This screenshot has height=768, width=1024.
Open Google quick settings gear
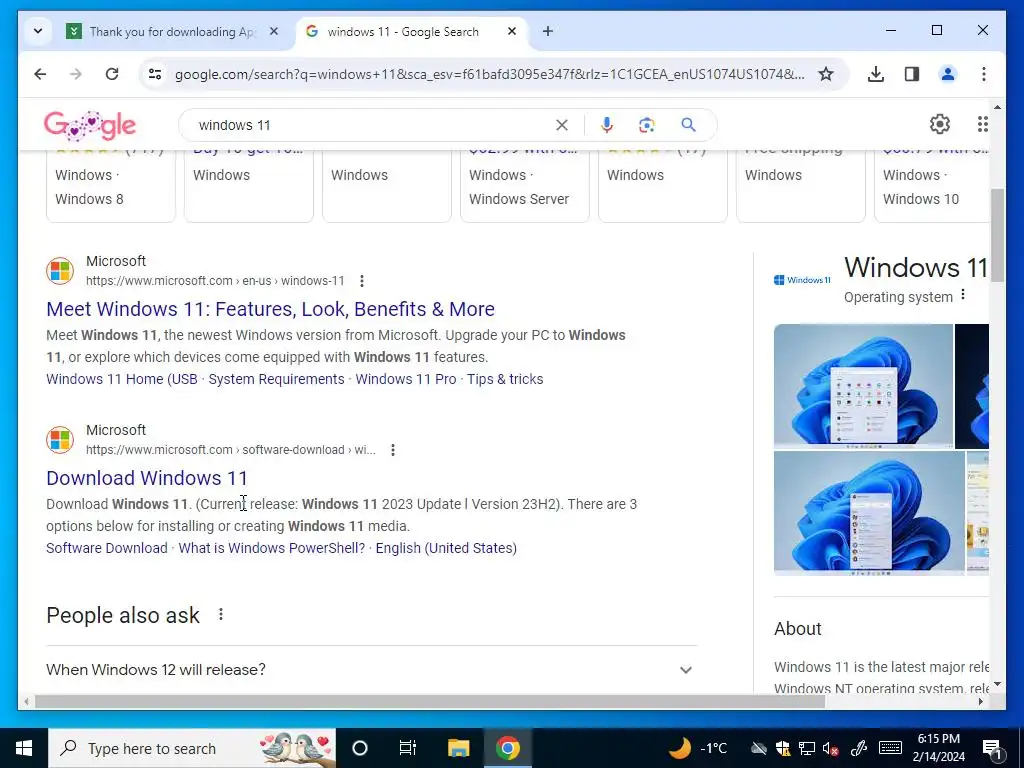pyautogui.click(x=940, y=124)
